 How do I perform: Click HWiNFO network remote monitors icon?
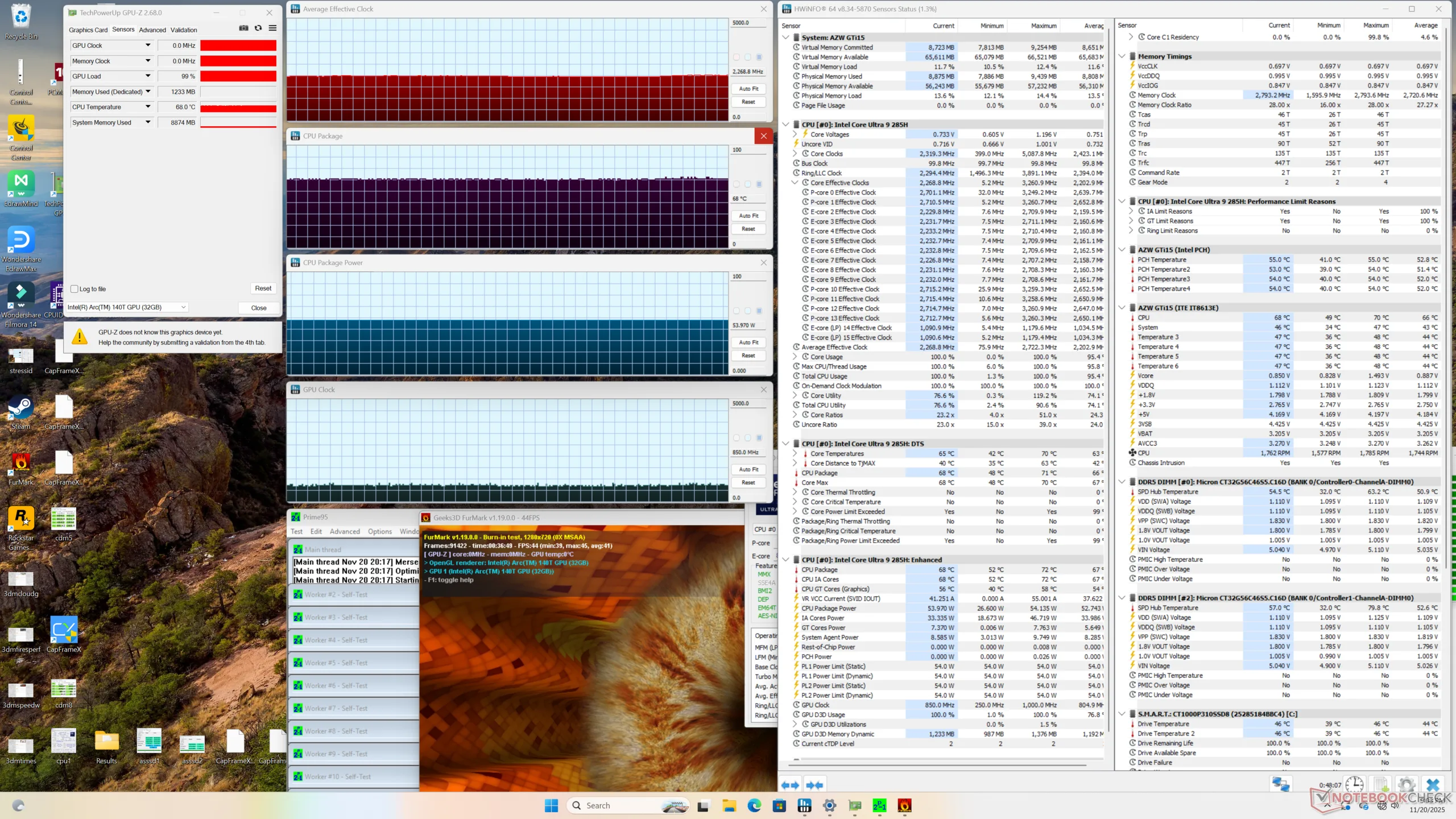click(x=1281, y=785)
